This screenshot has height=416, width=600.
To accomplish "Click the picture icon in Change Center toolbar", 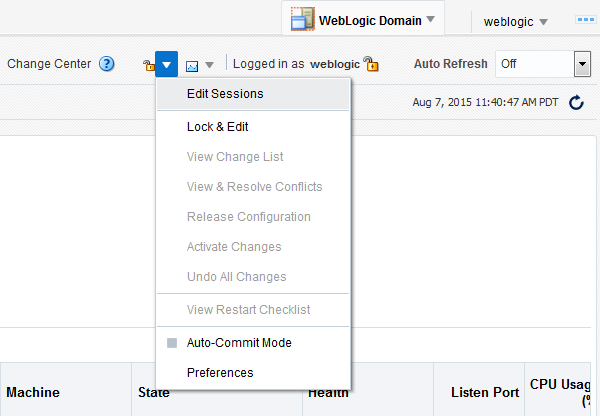I will (192, 65).
